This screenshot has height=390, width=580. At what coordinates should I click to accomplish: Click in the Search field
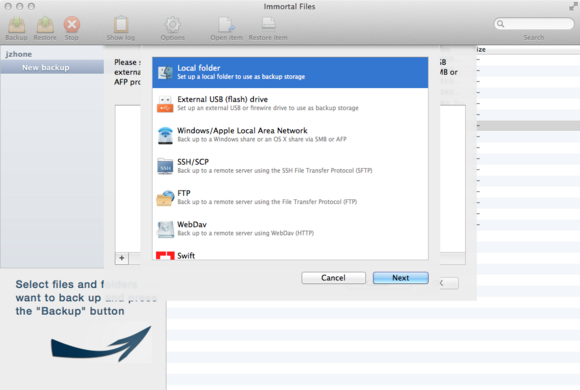click(534, 24)
